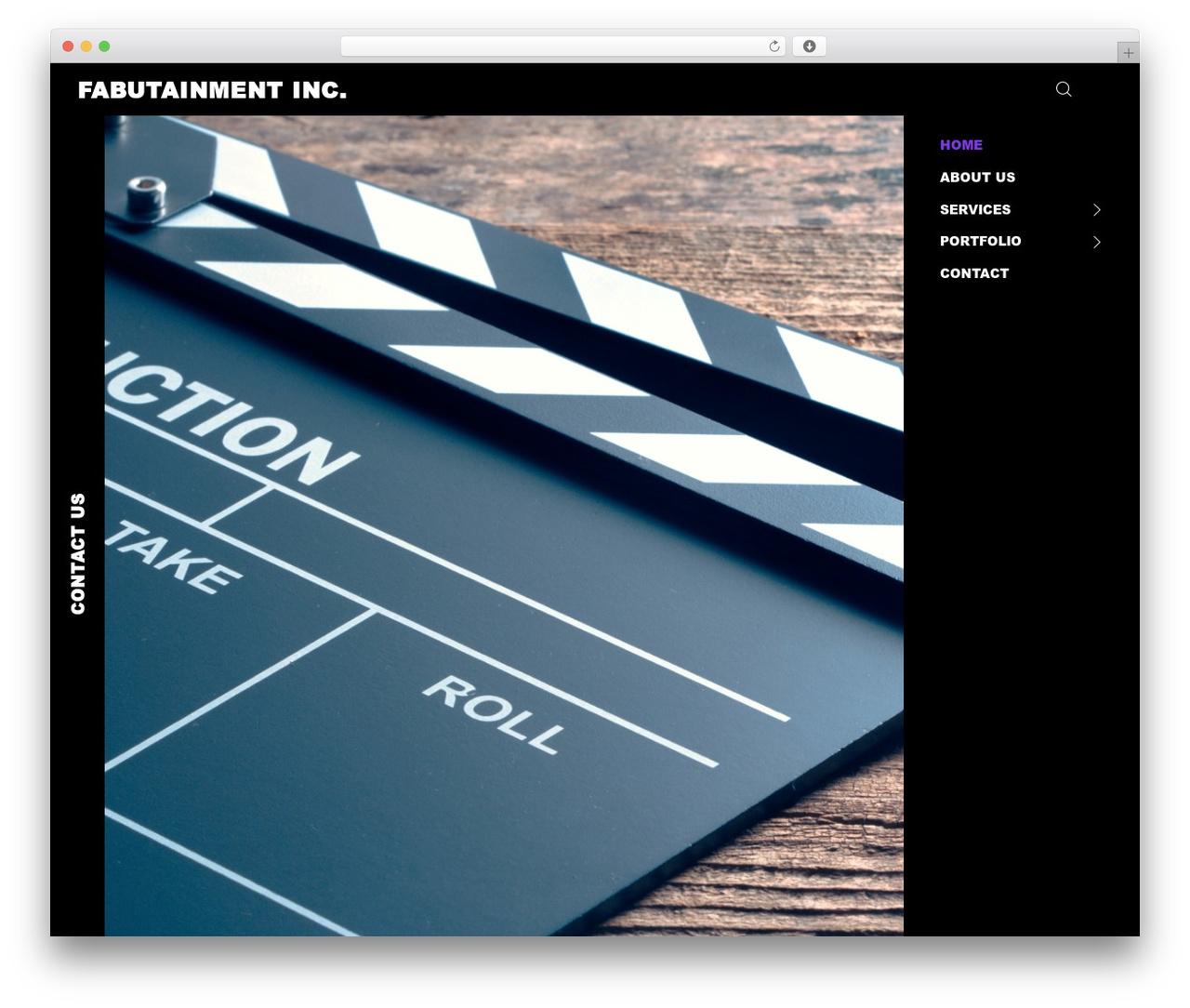This screenshot has height=1008, width=1190.
Task: Open the site search magnifier icon
Action: [x=1064, y=89]
